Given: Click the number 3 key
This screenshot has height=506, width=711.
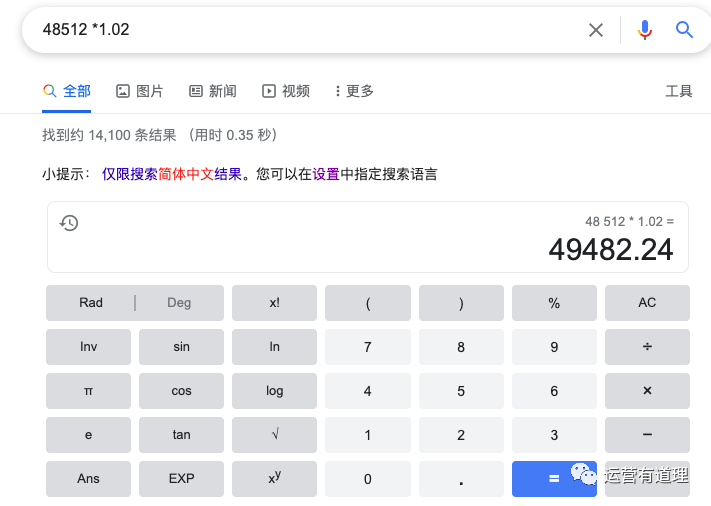Looking at the screenshot, I should point(554,435).
